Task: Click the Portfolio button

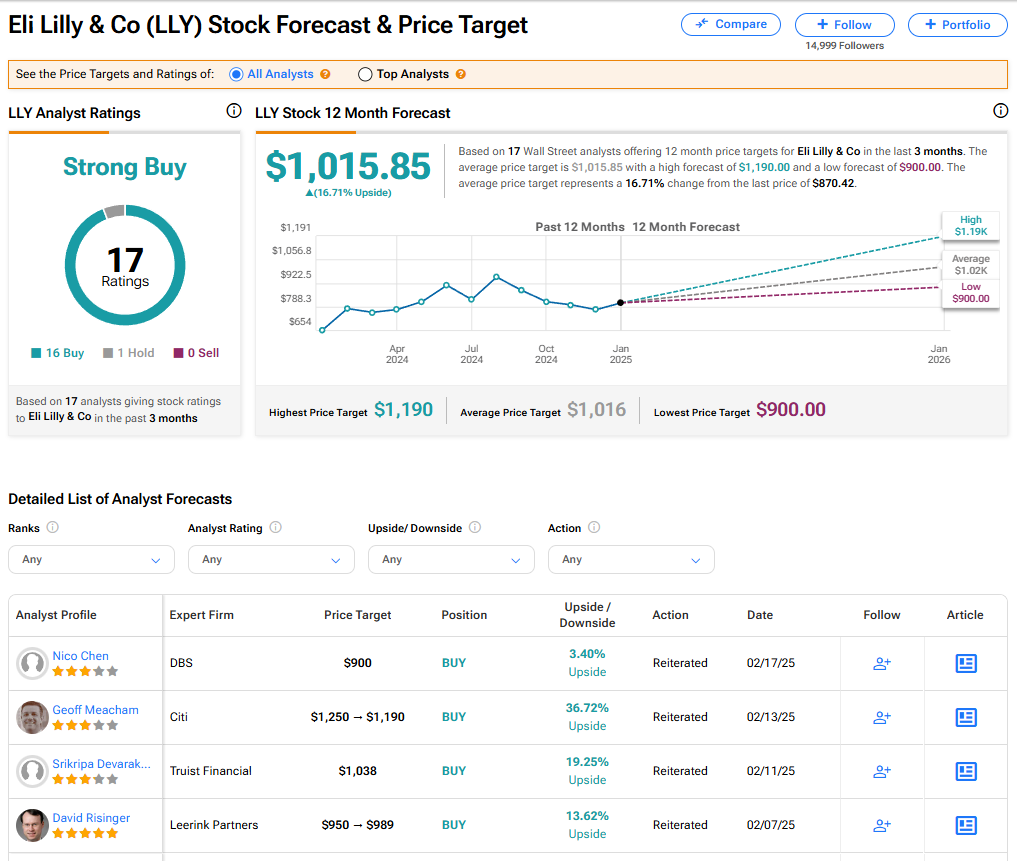Action: click(x=957, y=24)
